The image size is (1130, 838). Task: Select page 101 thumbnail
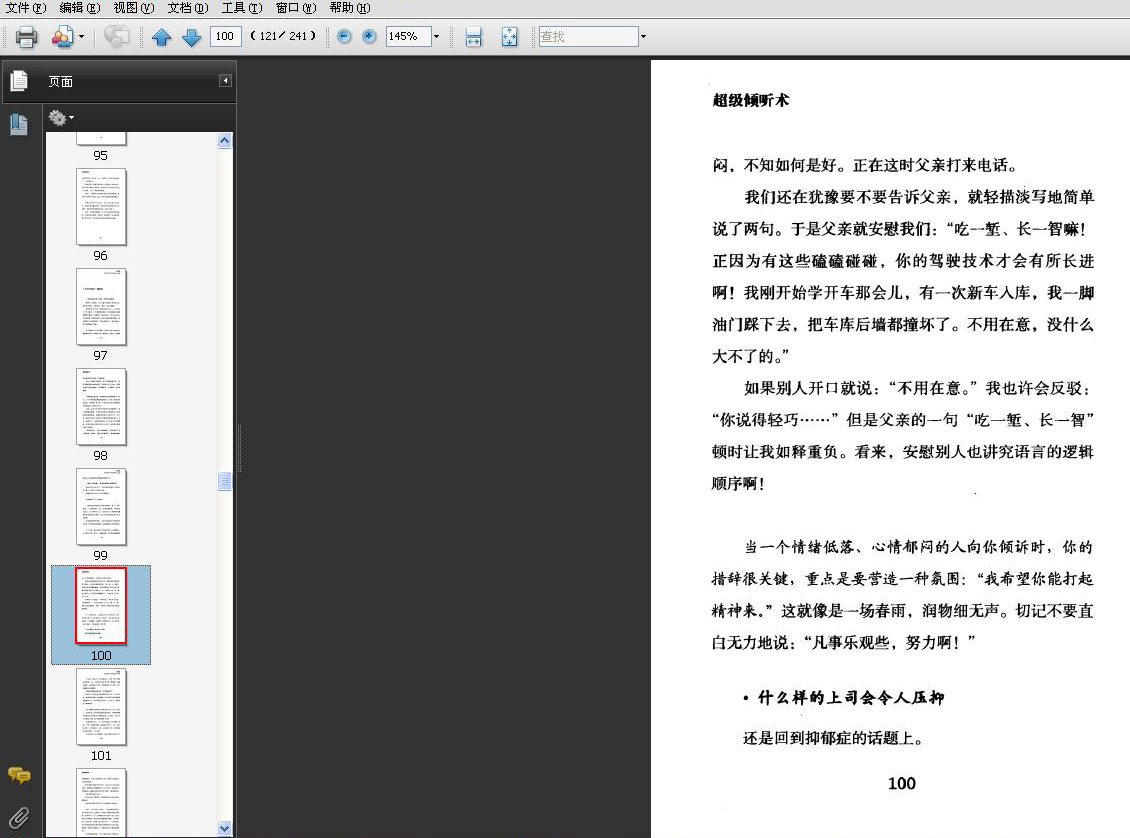(x=101, y=707)
